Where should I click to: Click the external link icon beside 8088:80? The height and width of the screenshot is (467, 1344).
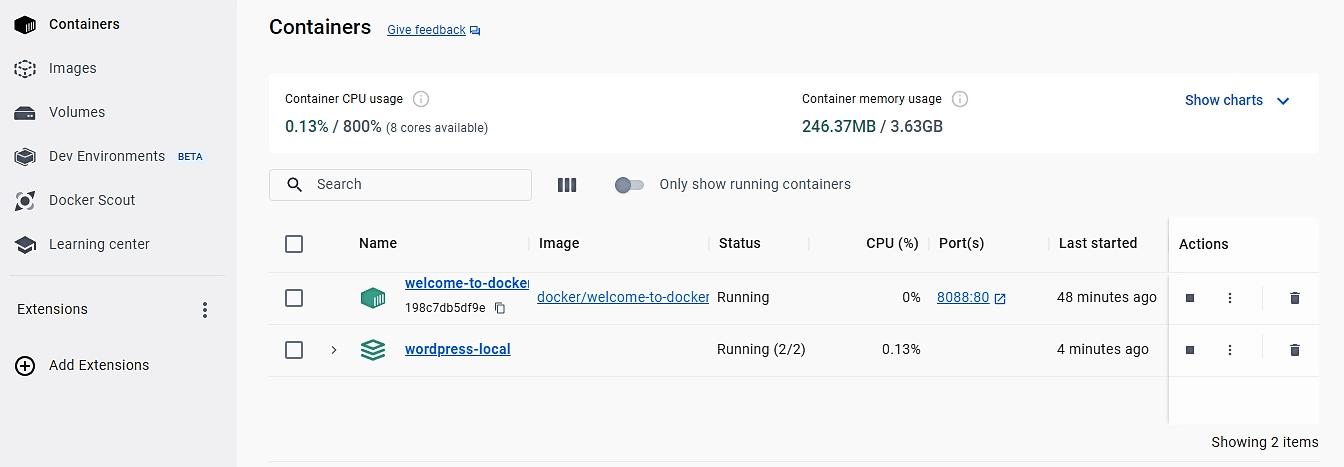click(1000, 298)
